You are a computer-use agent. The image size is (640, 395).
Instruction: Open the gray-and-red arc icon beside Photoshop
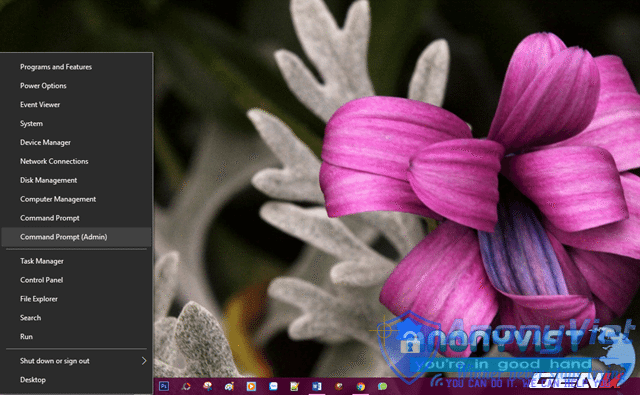pyautogui.click(x=186, y=386)
